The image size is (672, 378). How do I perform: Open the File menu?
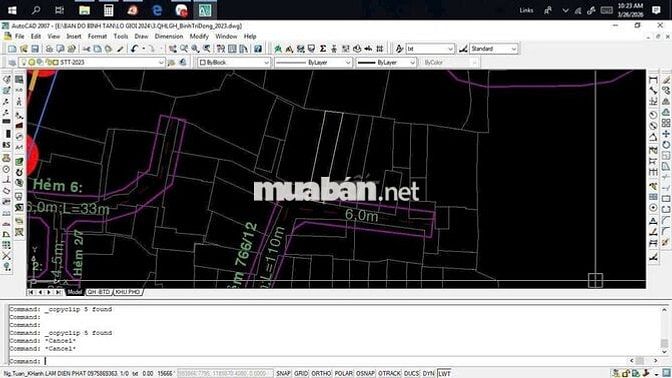20,36
